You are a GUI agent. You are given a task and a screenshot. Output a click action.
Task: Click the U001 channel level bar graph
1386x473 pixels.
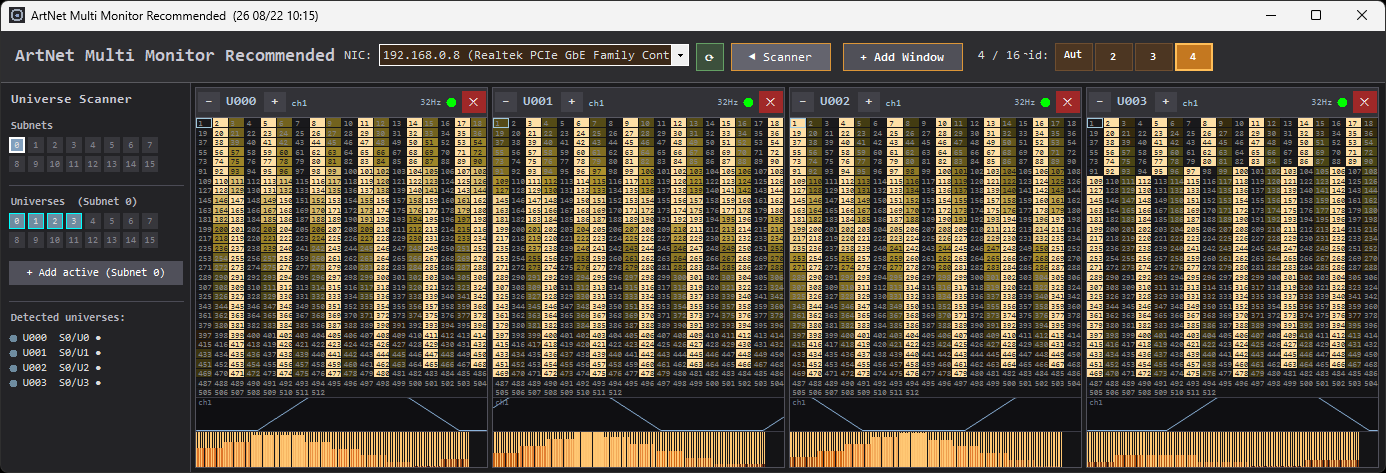[x=637, y=449]
